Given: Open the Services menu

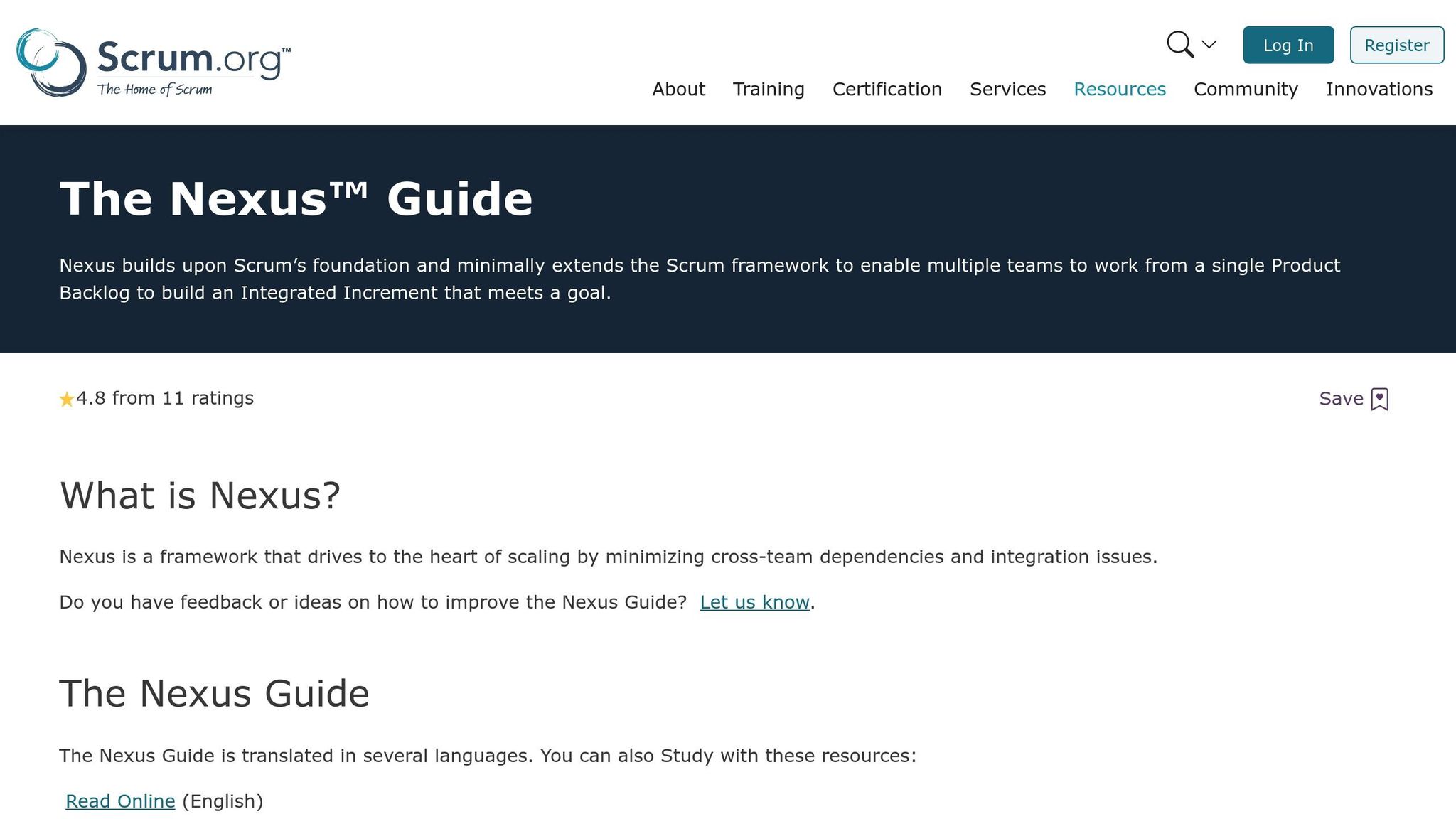Looking at the screenshot, I should [x=1007, y=90].
